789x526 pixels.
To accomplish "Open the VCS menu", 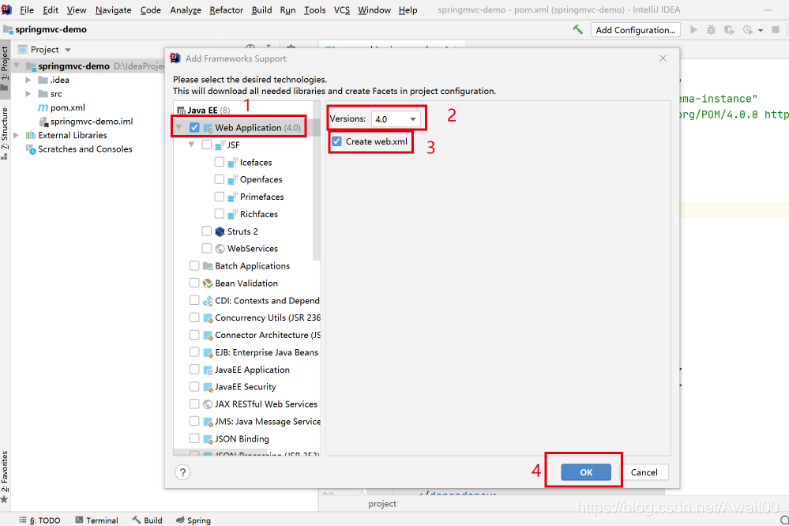I will (x=342, y=10).
